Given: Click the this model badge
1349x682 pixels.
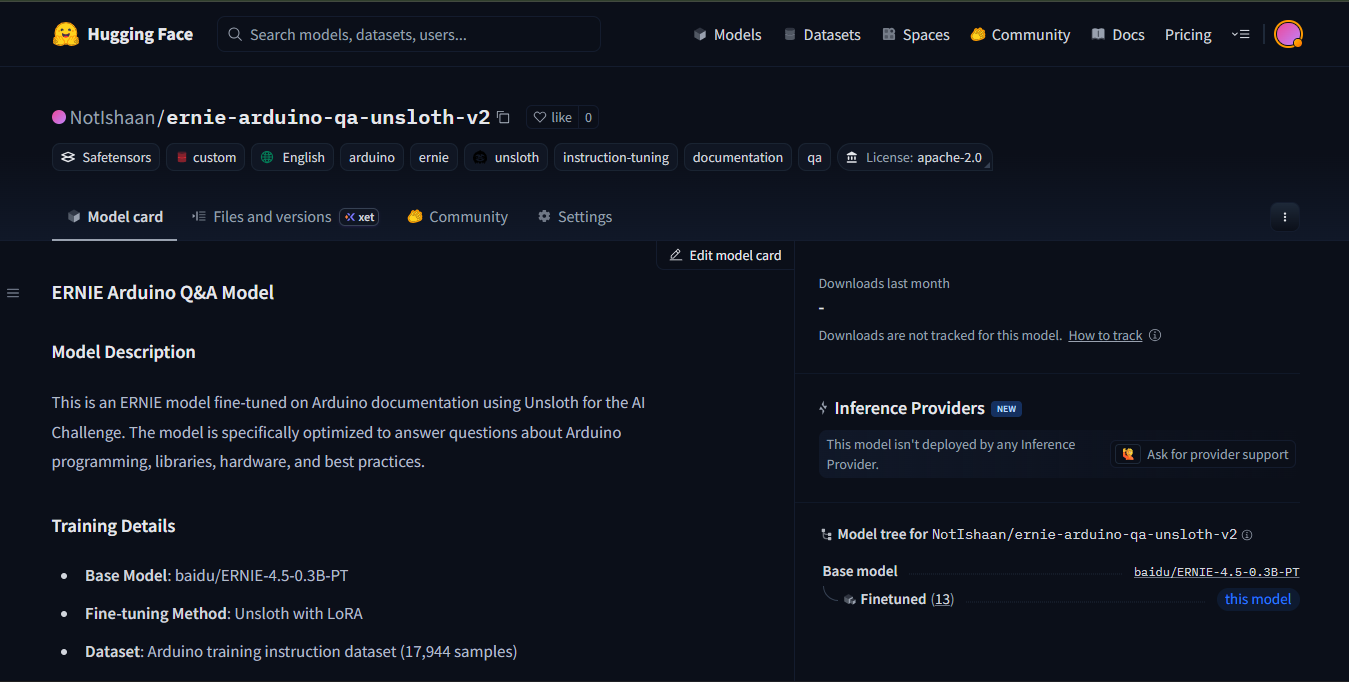Looking at the screenshot, I should pyautogui.click(x=1258, y=599).
